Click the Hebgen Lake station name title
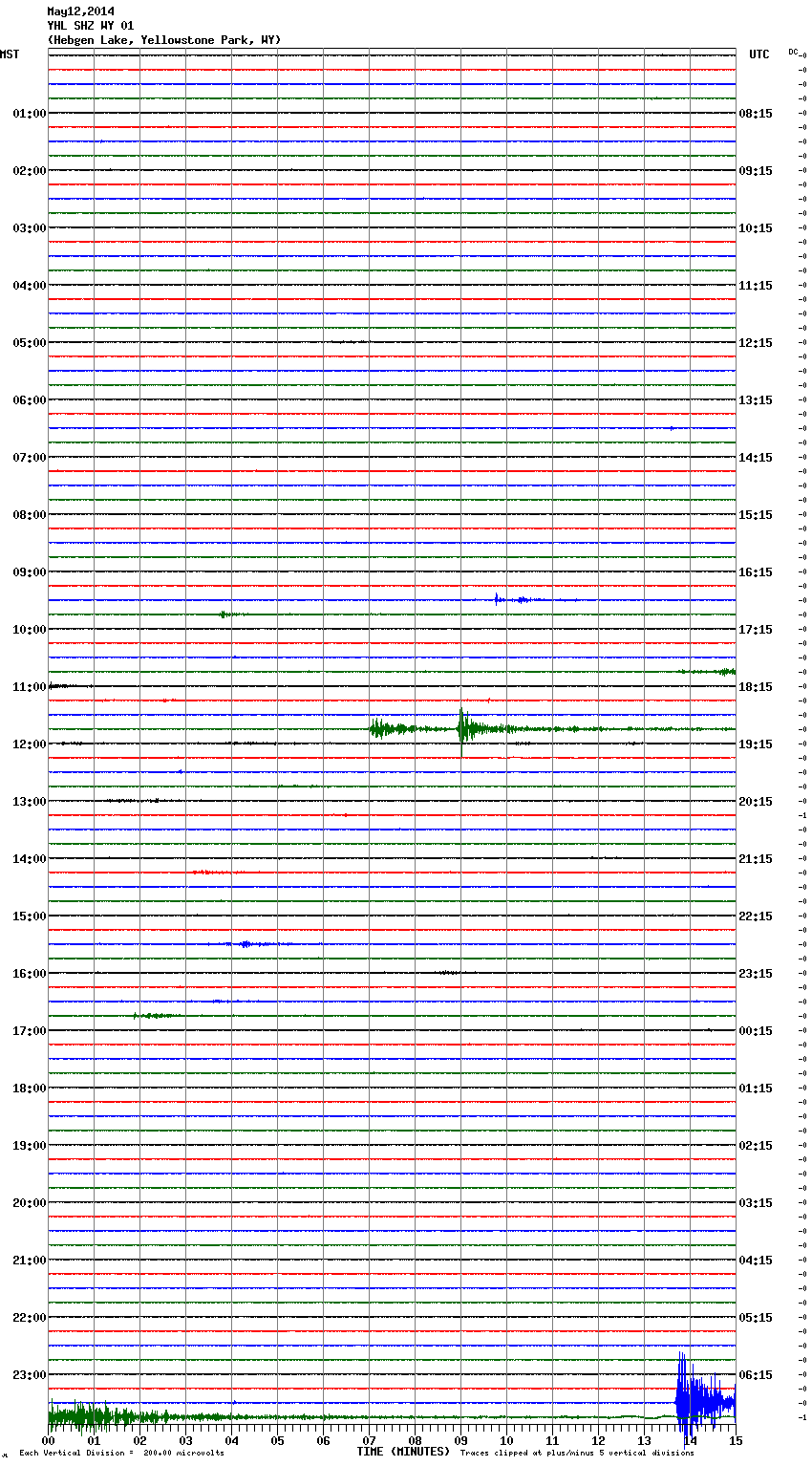Screen dimensions: 812x1466 click(x=164, y=40)
